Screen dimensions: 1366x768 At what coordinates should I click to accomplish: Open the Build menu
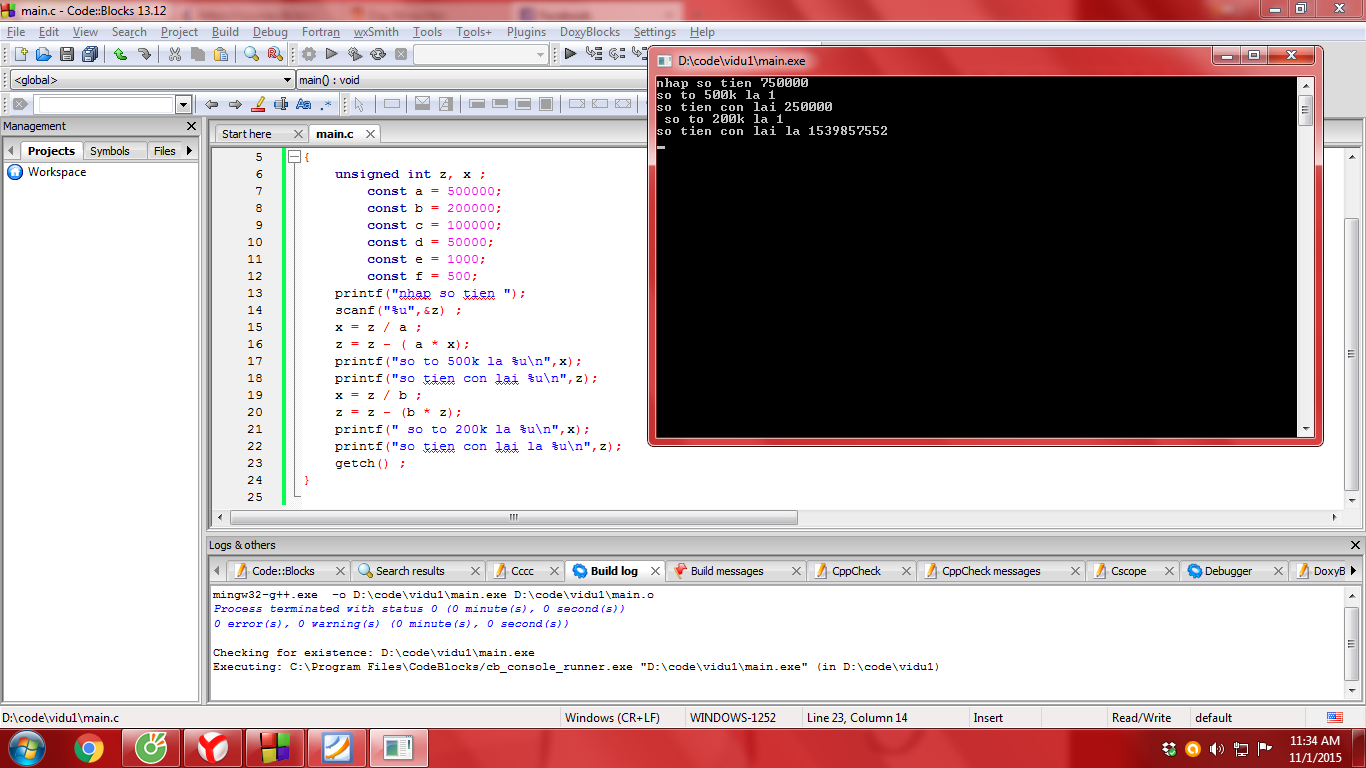[225, 32]
